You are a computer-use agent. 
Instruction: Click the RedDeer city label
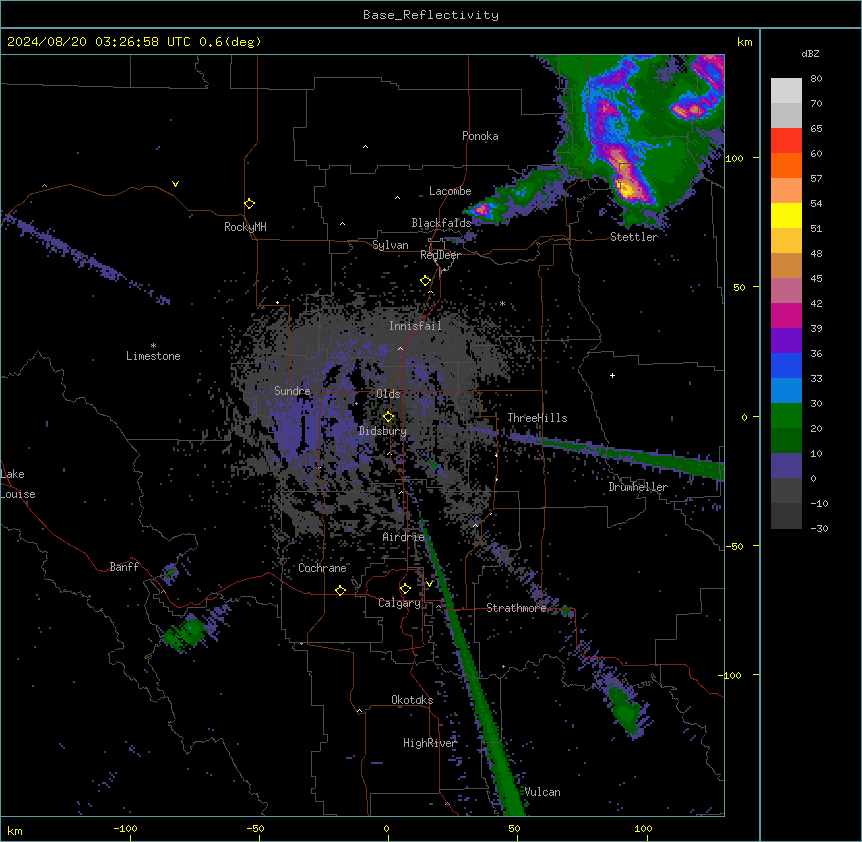[x=440, y=255]
